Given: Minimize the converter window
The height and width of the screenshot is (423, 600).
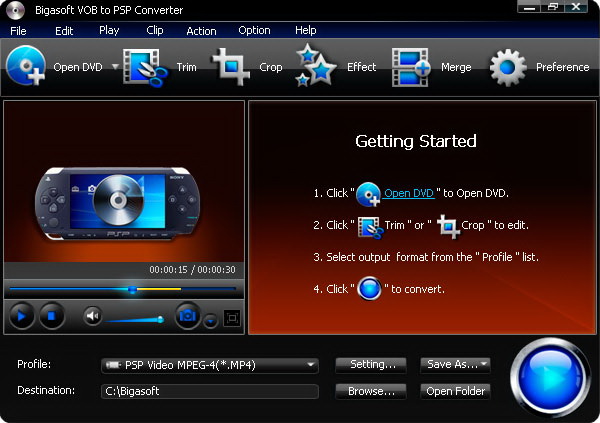Looking at the screenshot, I should 529,7.
